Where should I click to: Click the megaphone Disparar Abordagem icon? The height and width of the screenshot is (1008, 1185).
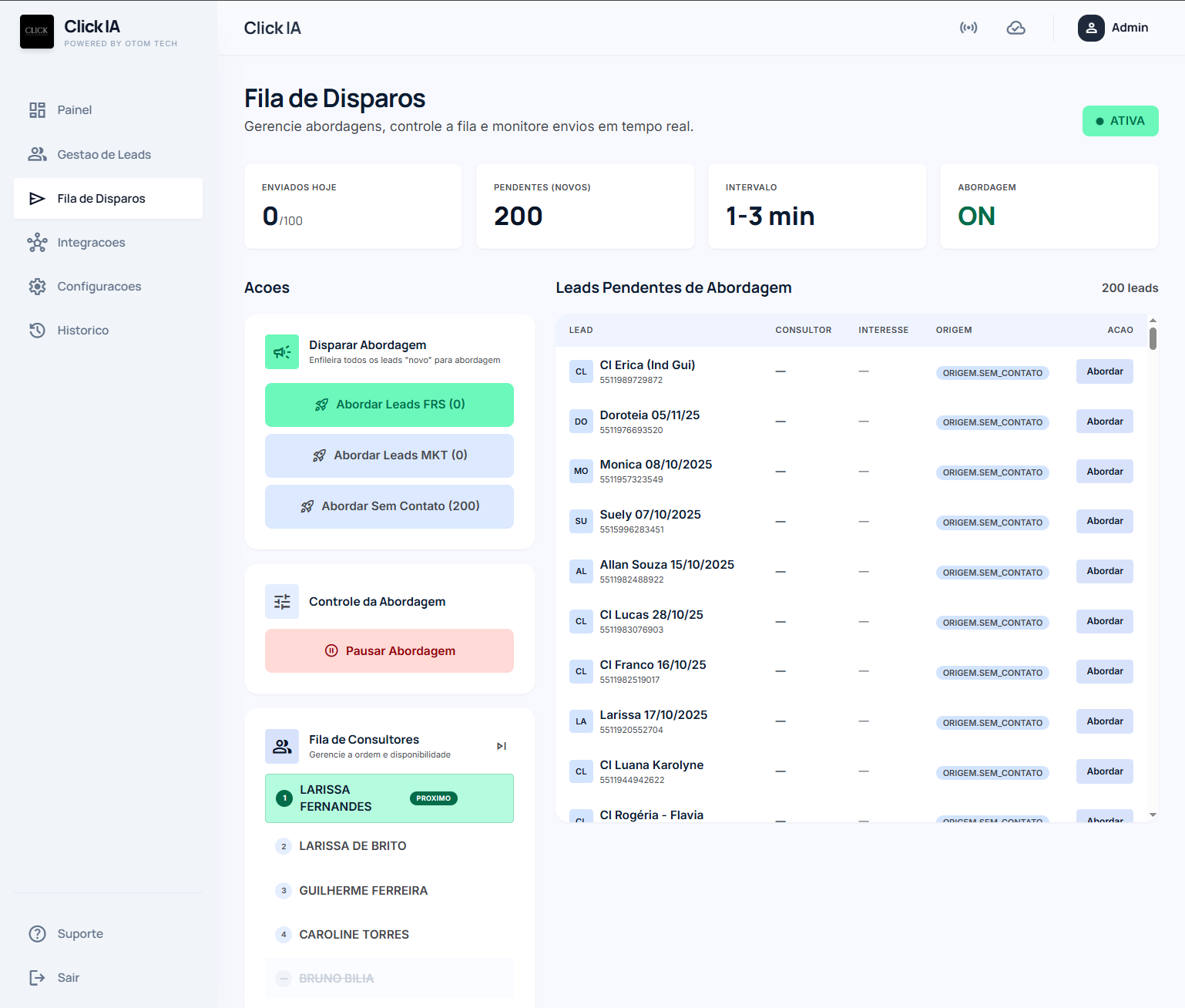pos(281,352)
